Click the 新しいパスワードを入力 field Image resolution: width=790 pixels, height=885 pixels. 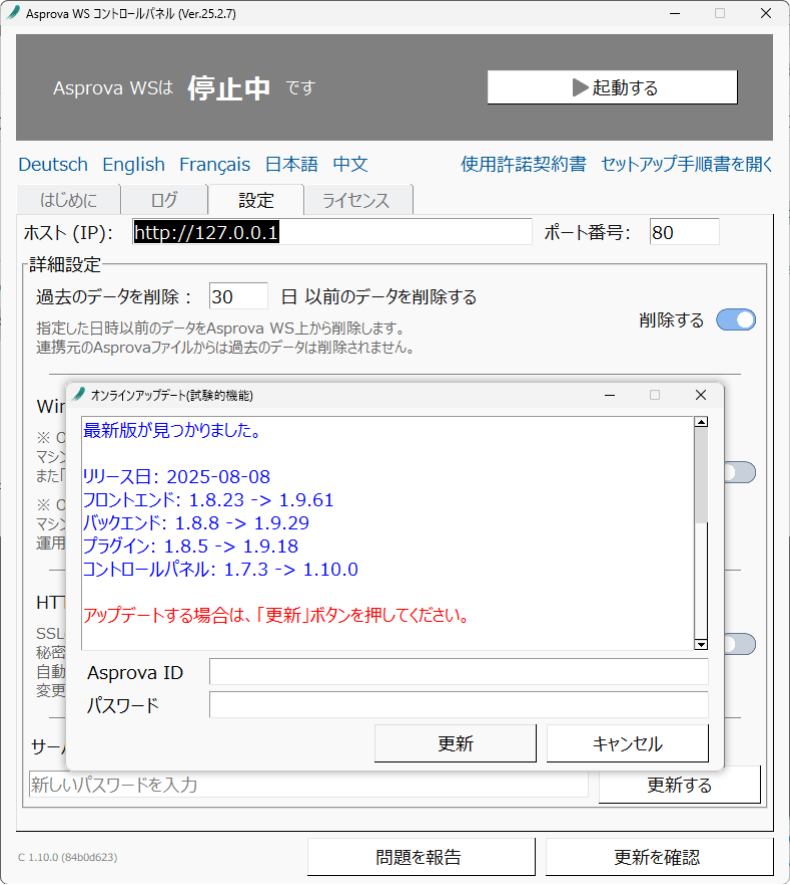[x=309, y=785]
